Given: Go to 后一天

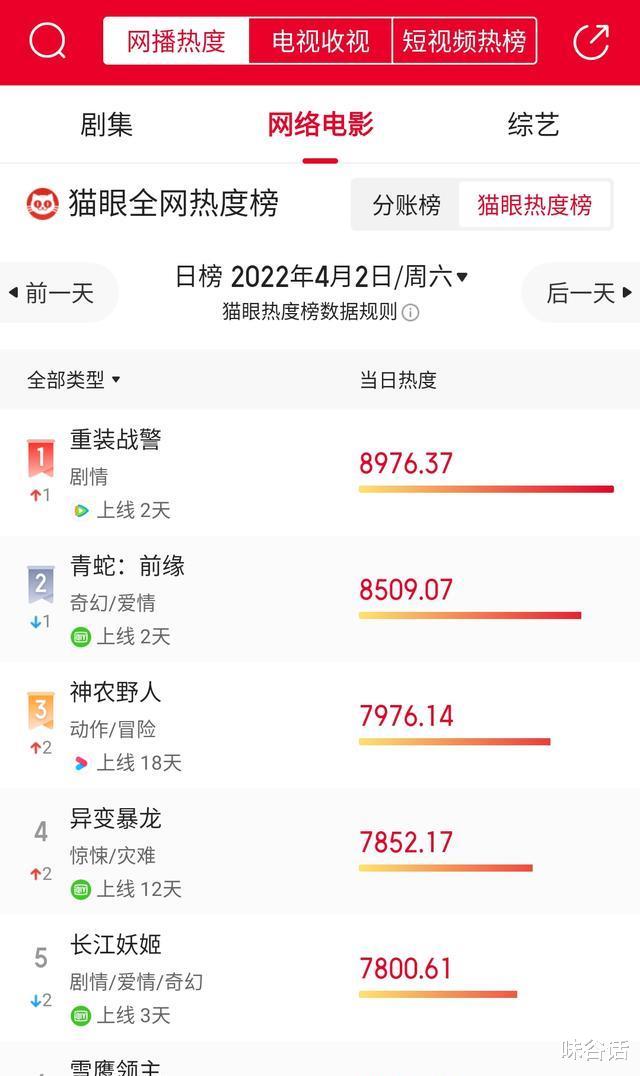Looking at the screenshot, I should point(582,293).
